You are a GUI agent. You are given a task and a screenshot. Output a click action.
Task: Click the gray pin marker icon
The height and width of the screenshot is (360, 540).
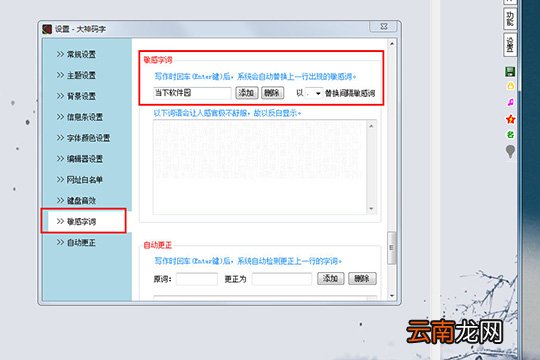[x=510, y=152]
